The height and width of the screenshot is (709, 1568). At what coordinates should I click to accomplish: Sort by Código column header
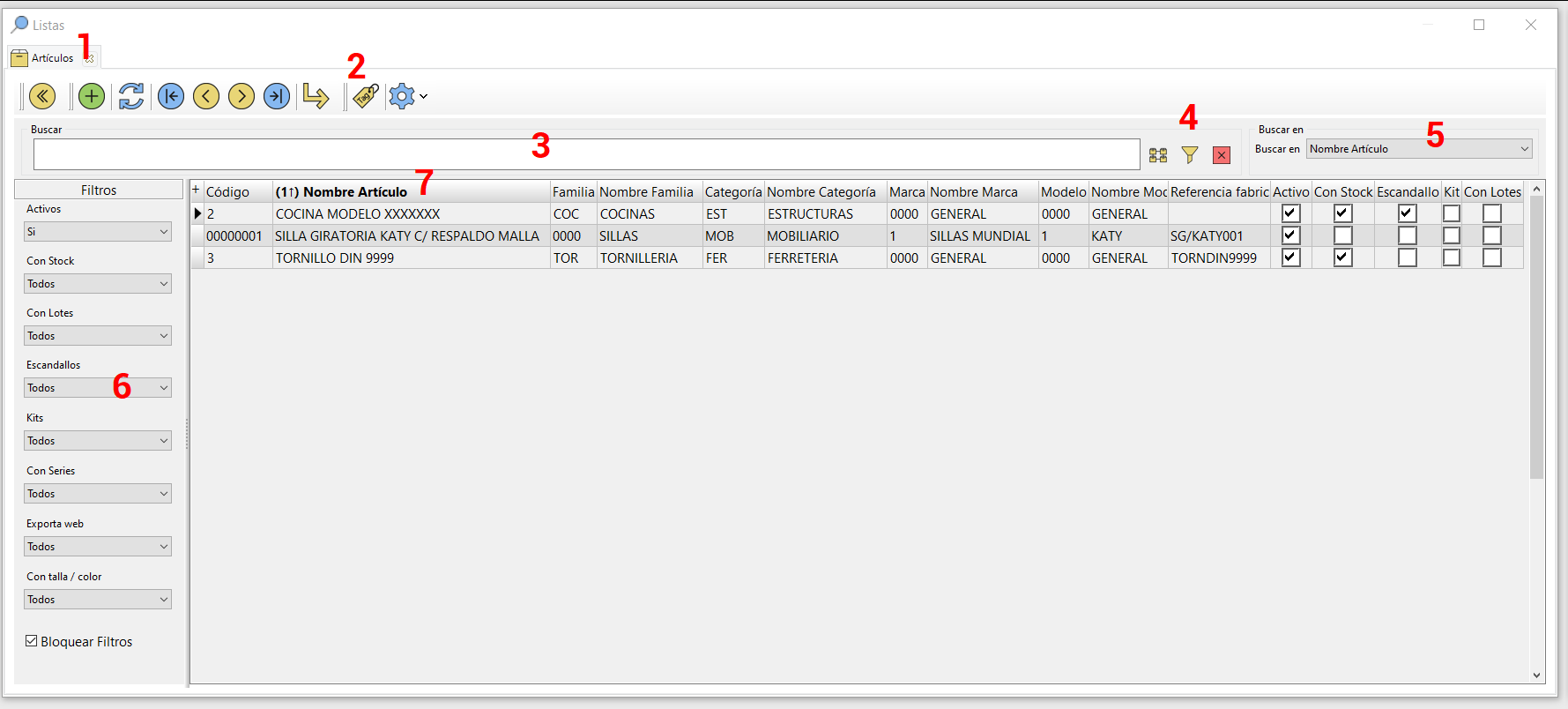238,191
